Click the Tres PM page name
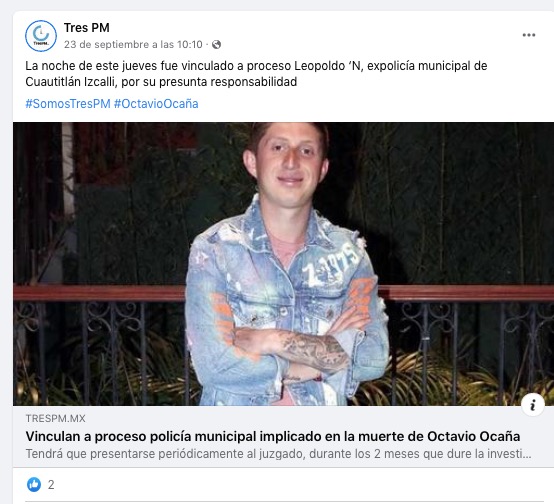Screen dimensions: 554x504 click(x=87, y=28)
